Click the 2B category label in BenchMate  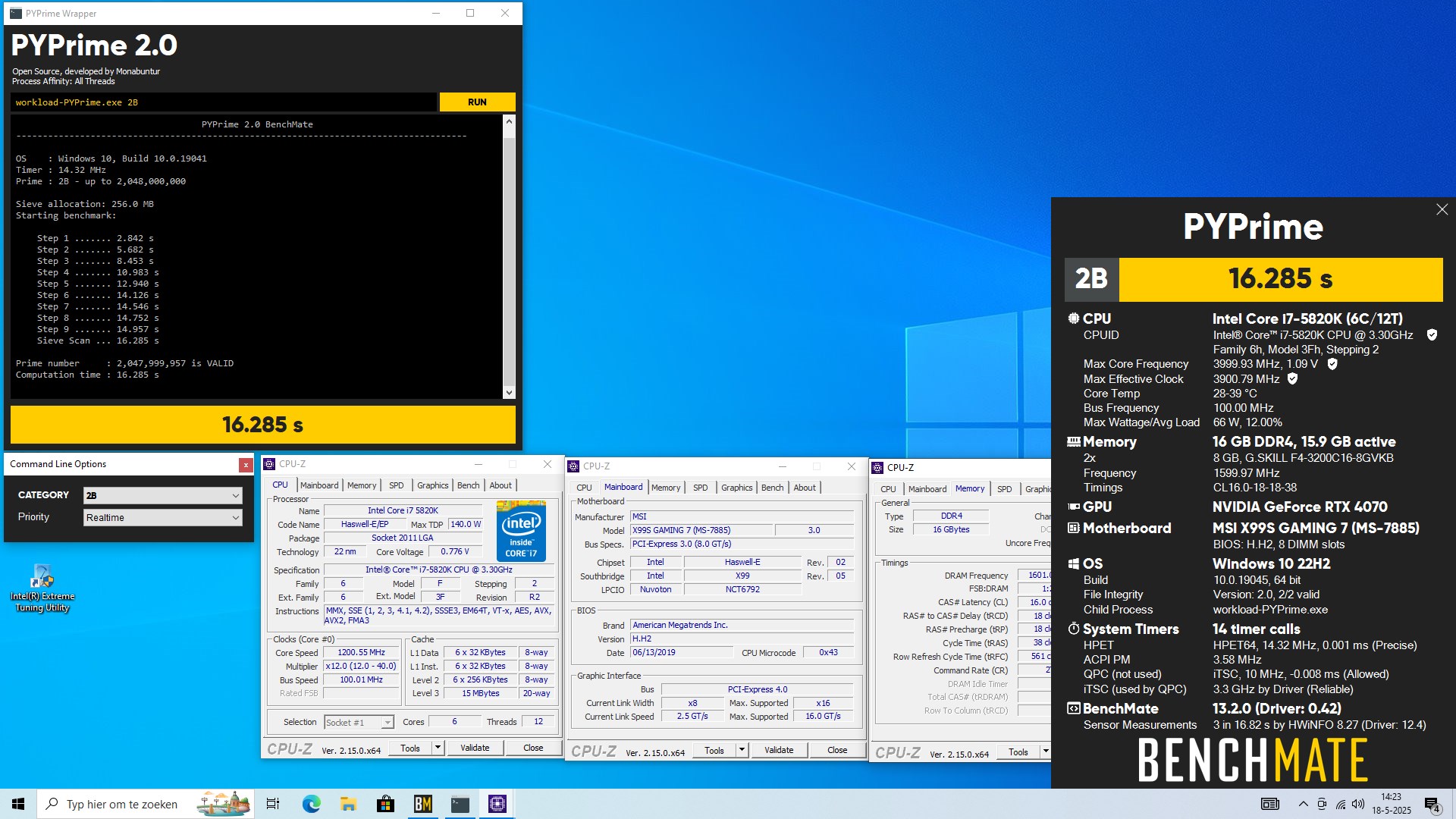1092,279
